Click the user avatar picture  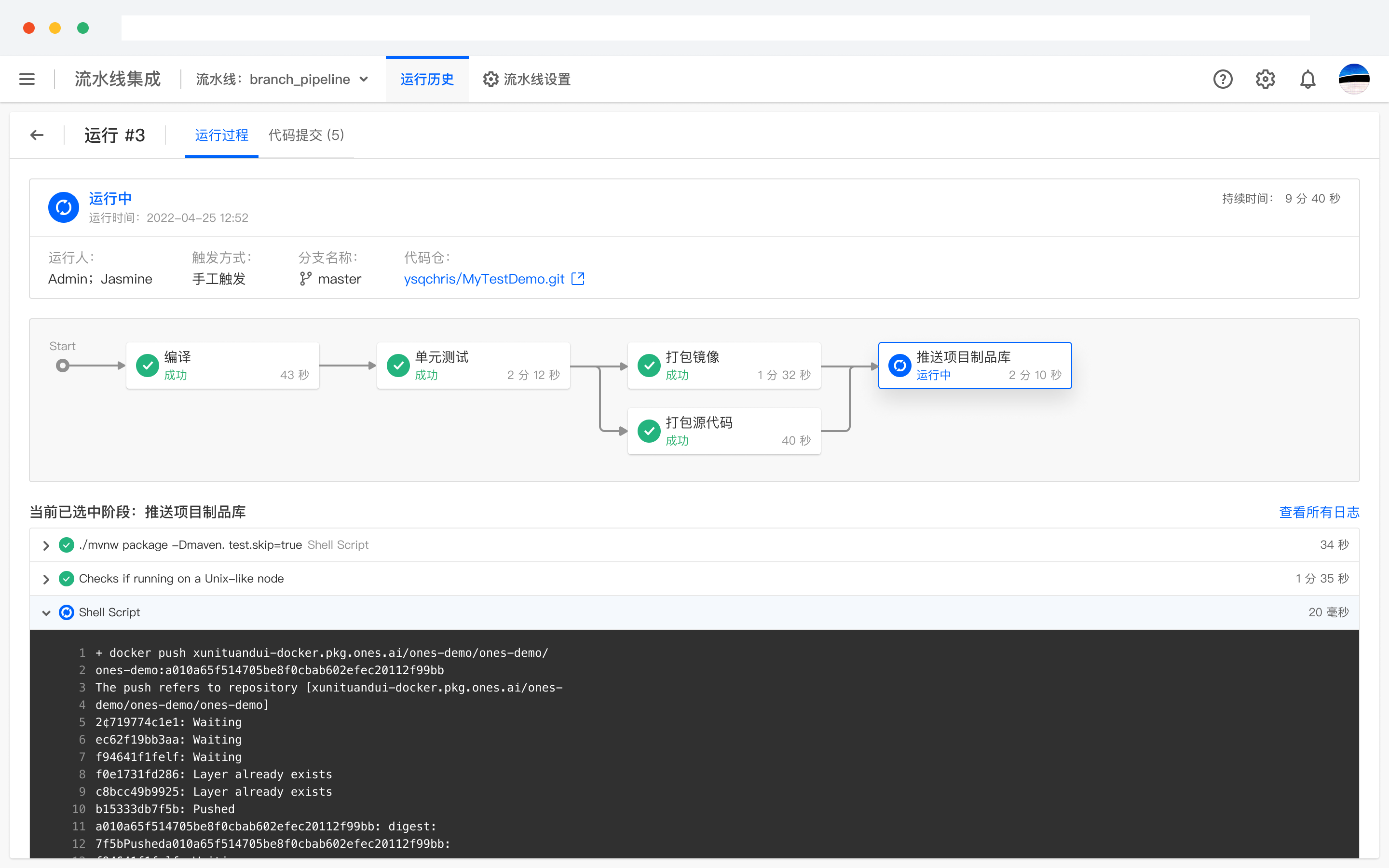(1354, 79)
